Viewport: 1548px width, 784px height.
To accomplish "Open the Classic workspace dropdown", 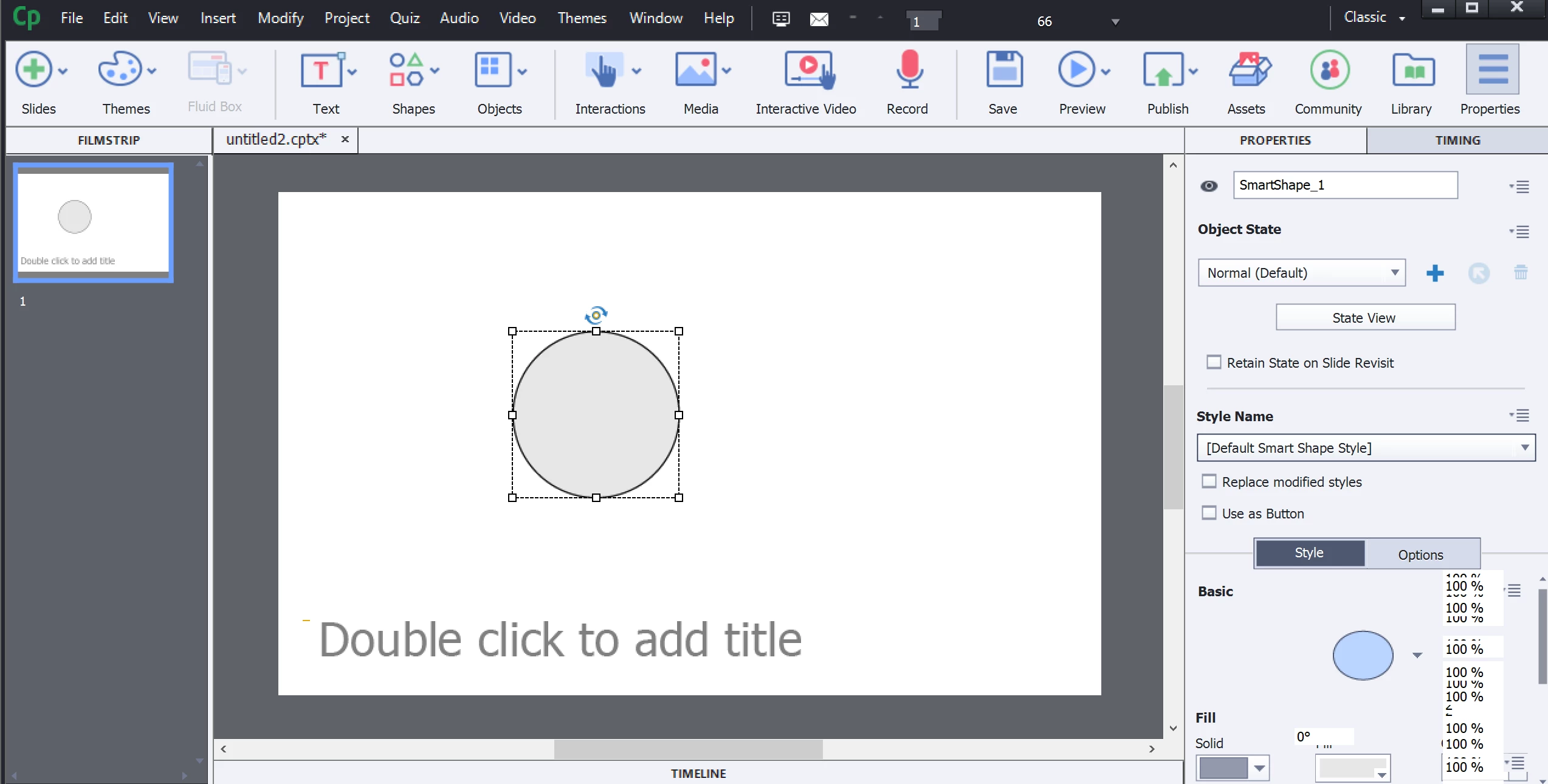I will [x=1375, y=18].
